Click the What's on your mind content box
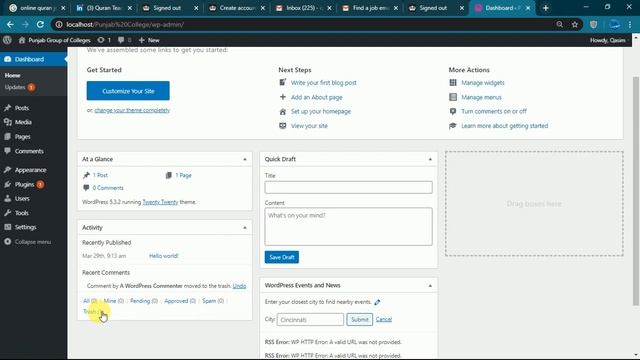640x360 pixels. 348,227
